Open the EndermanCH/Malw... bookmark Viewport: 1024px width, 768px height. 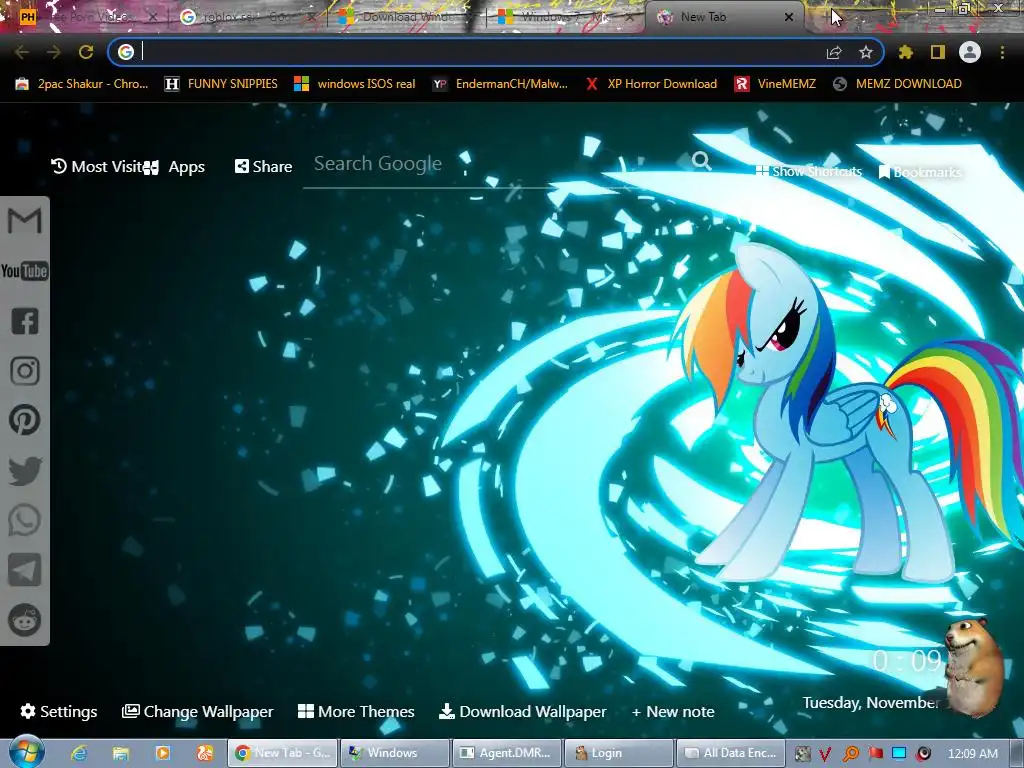tap(500, 84)
